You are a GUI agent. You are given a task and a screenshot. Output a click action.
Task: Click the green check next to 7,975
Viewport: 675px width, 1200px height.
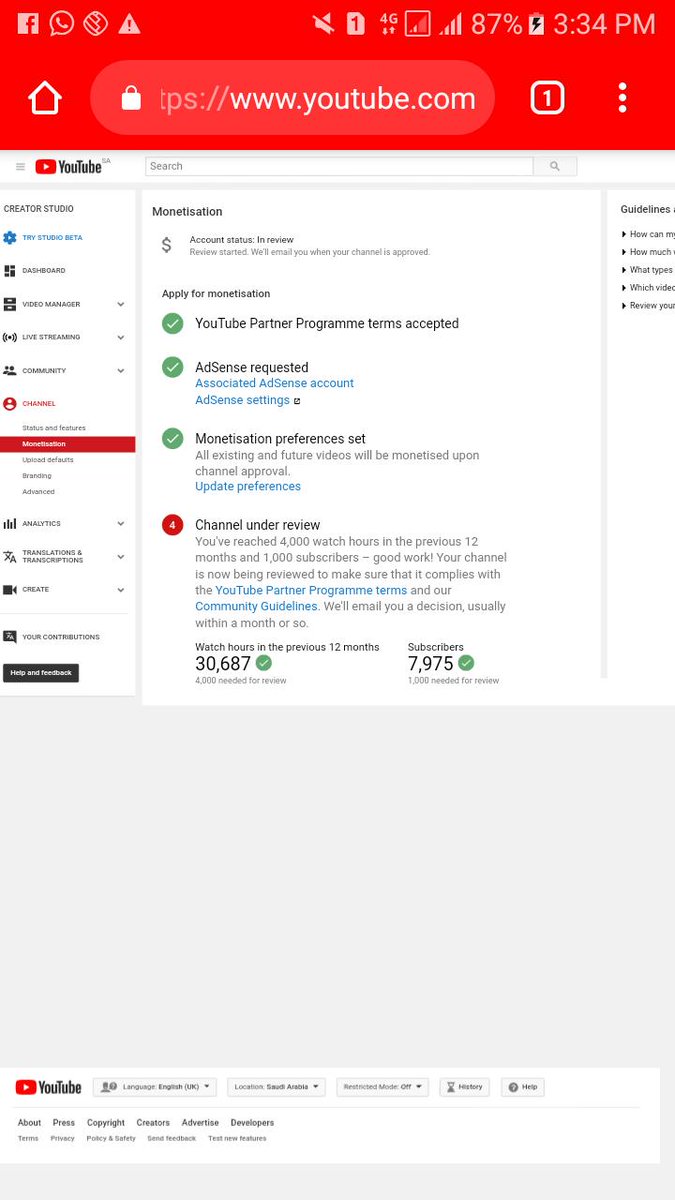tap(466, 663)
